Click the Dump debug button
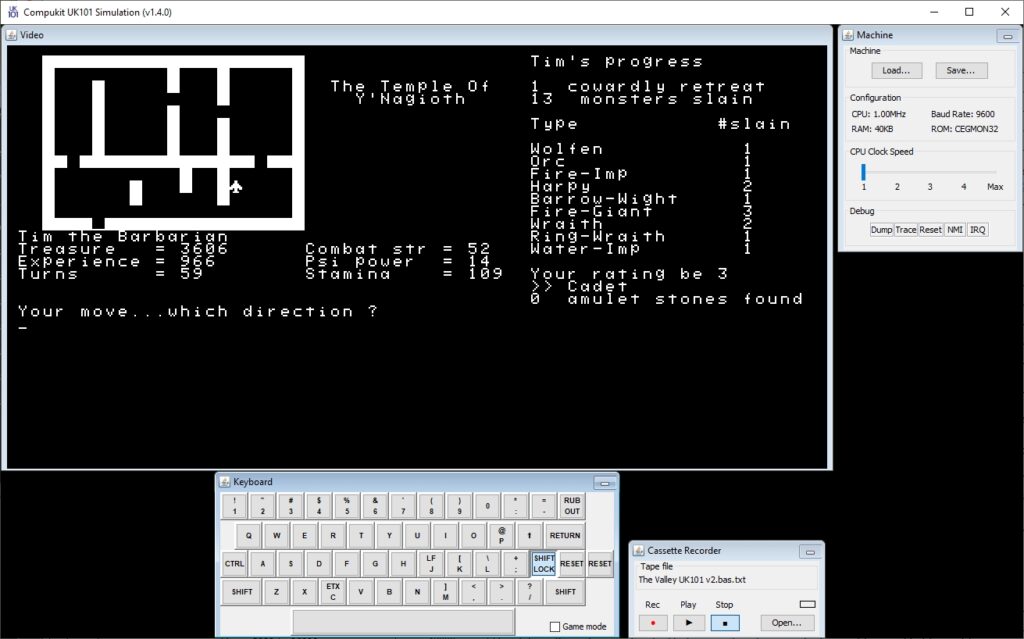 [881, 230]
